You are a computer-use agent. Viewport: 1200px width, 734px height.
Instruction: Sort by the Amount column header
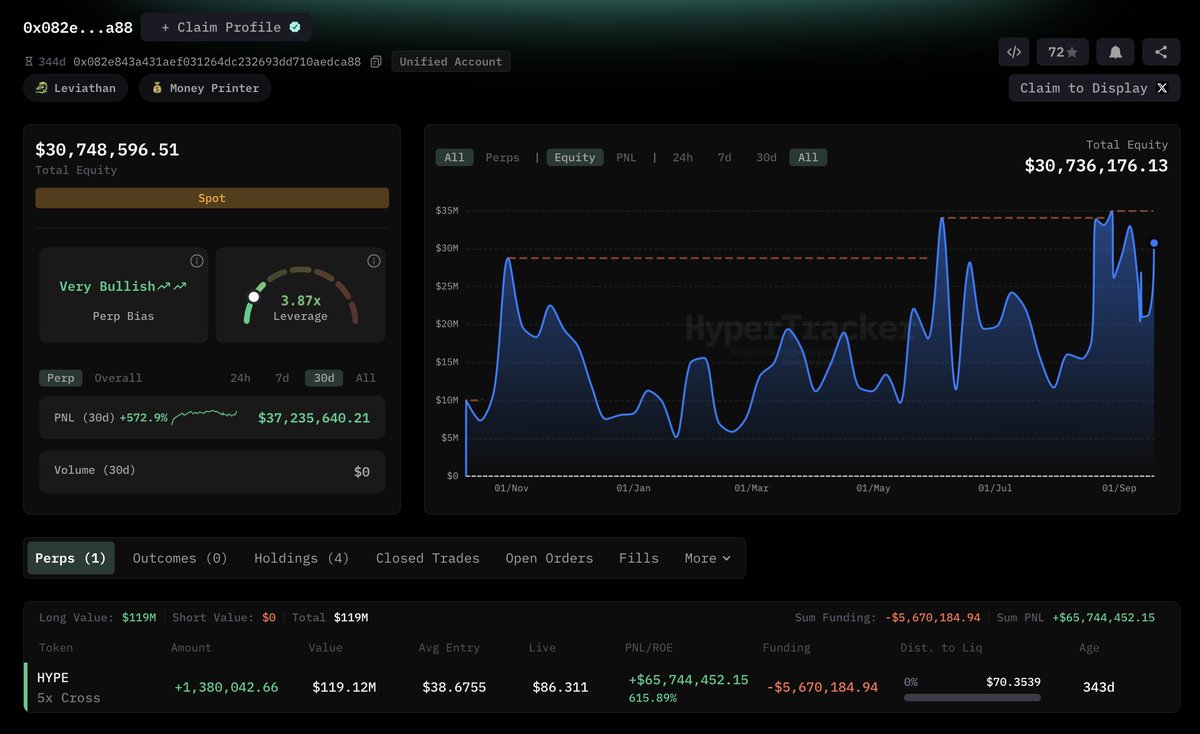coord(191,647)
